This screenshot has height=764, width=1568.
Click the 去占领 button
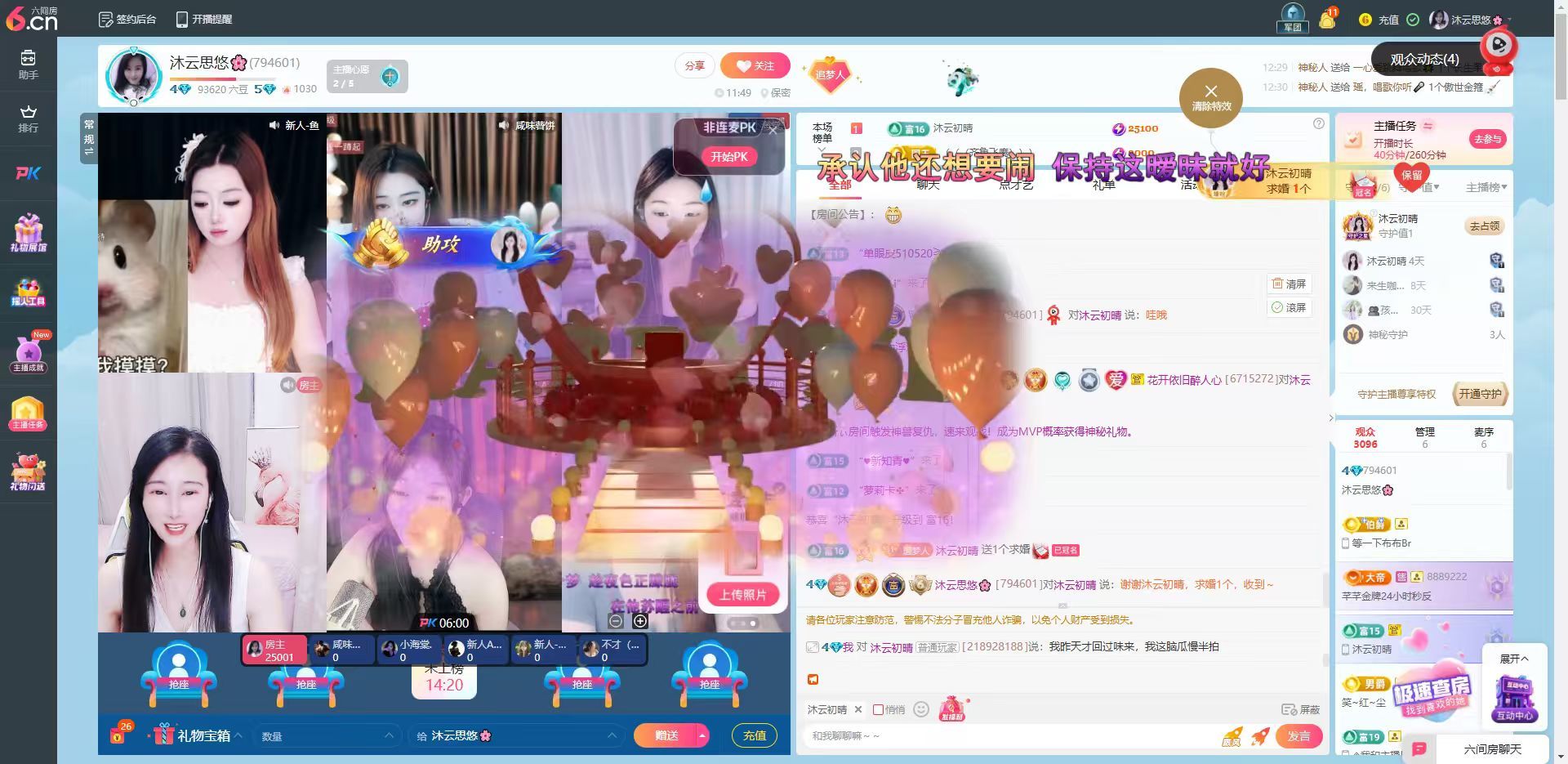pos(1485,226)
